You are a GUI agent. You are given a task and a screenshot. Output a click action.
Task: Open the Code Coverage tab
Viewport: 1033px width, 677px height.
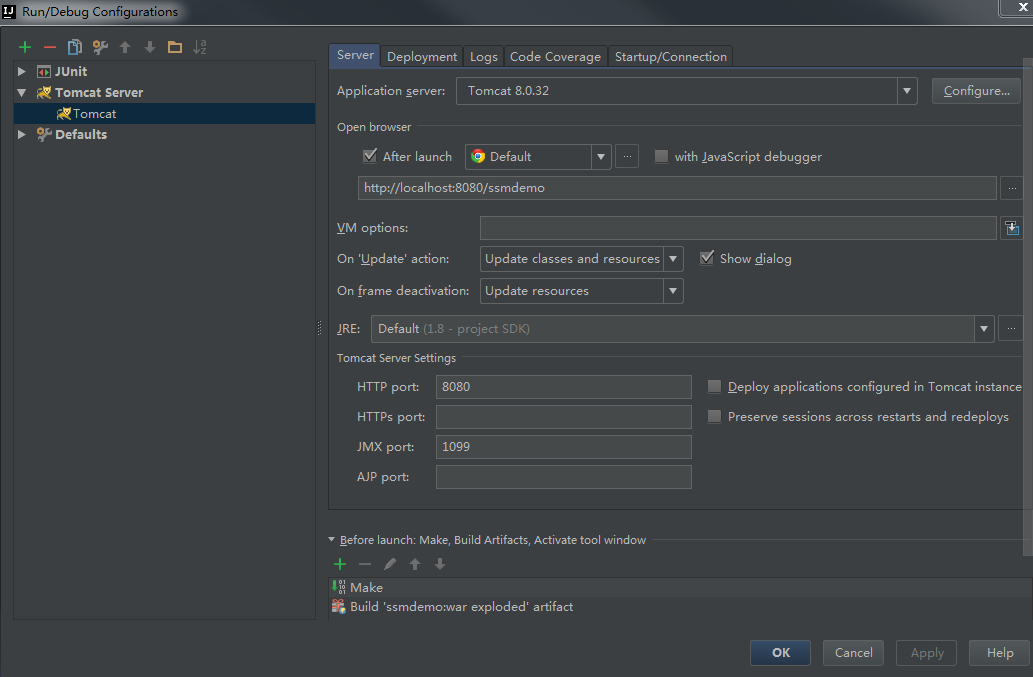click(x=555, y=57)
